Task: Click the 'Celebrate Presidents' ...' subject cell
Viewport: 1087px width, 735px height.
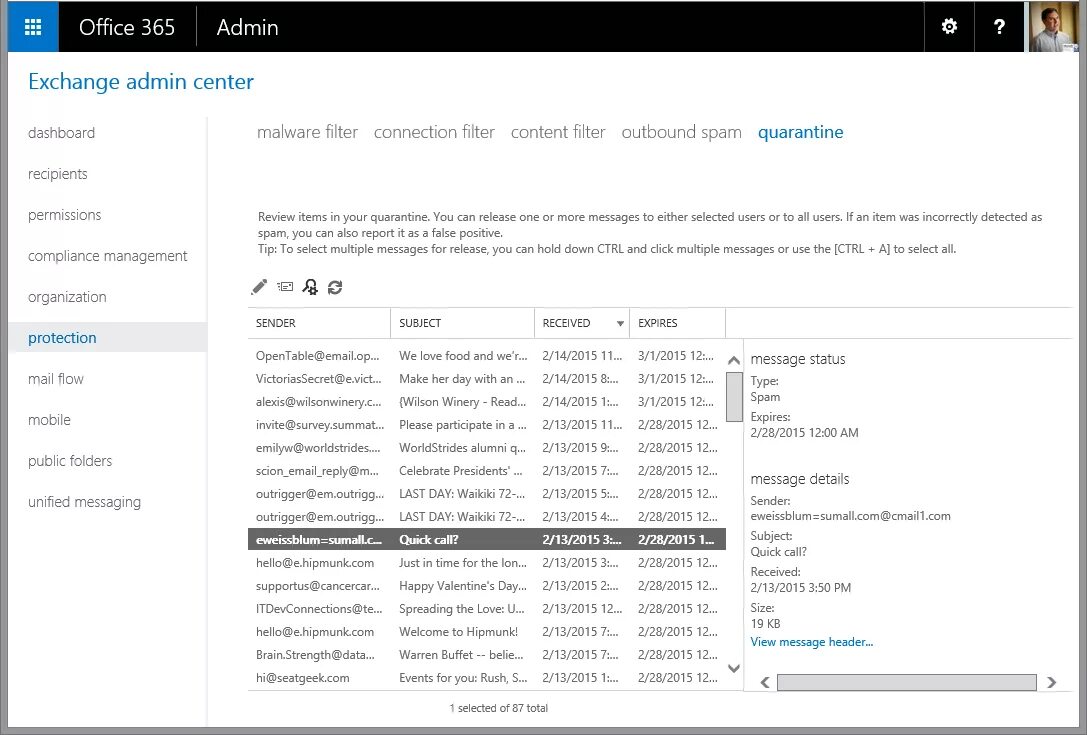Action: pos(460,471)
